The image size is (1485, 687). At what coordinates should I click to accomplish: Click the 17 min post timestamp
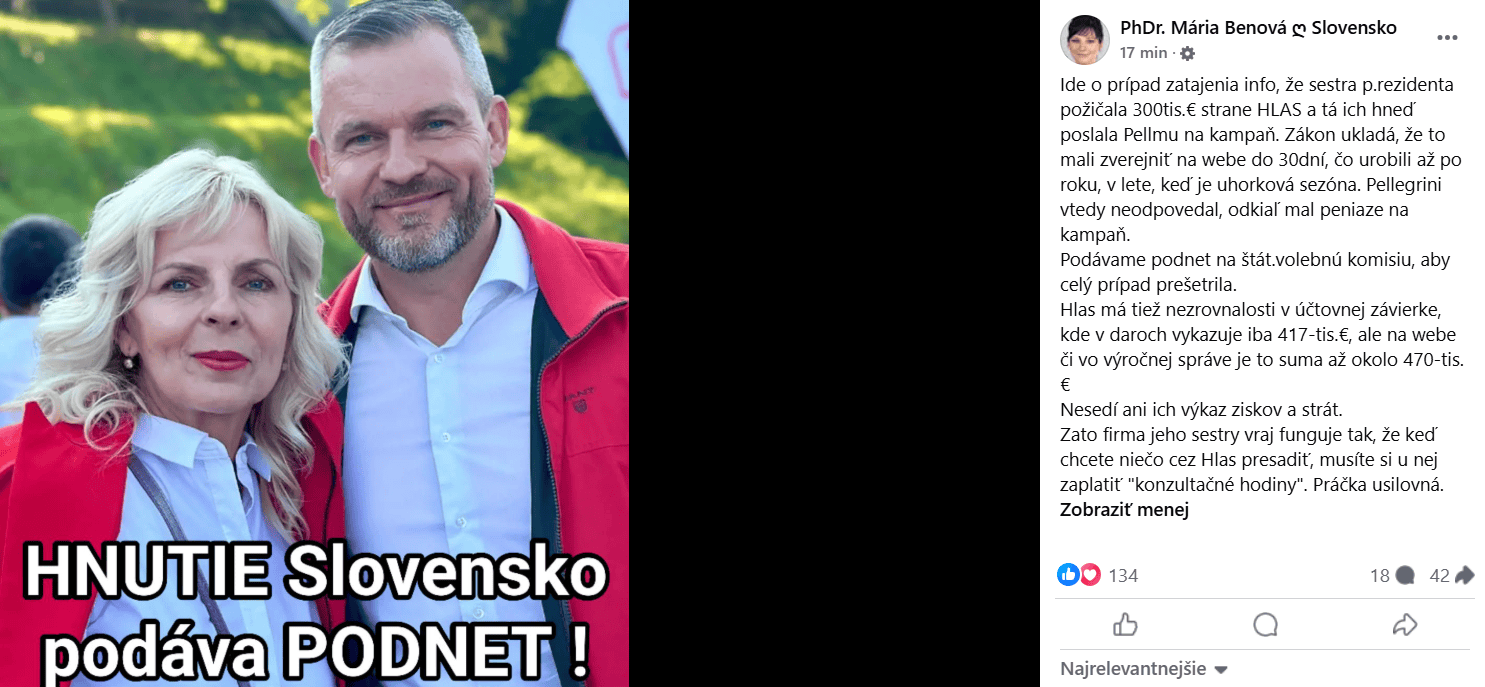pyautogui.click(x=1143, y=53)
